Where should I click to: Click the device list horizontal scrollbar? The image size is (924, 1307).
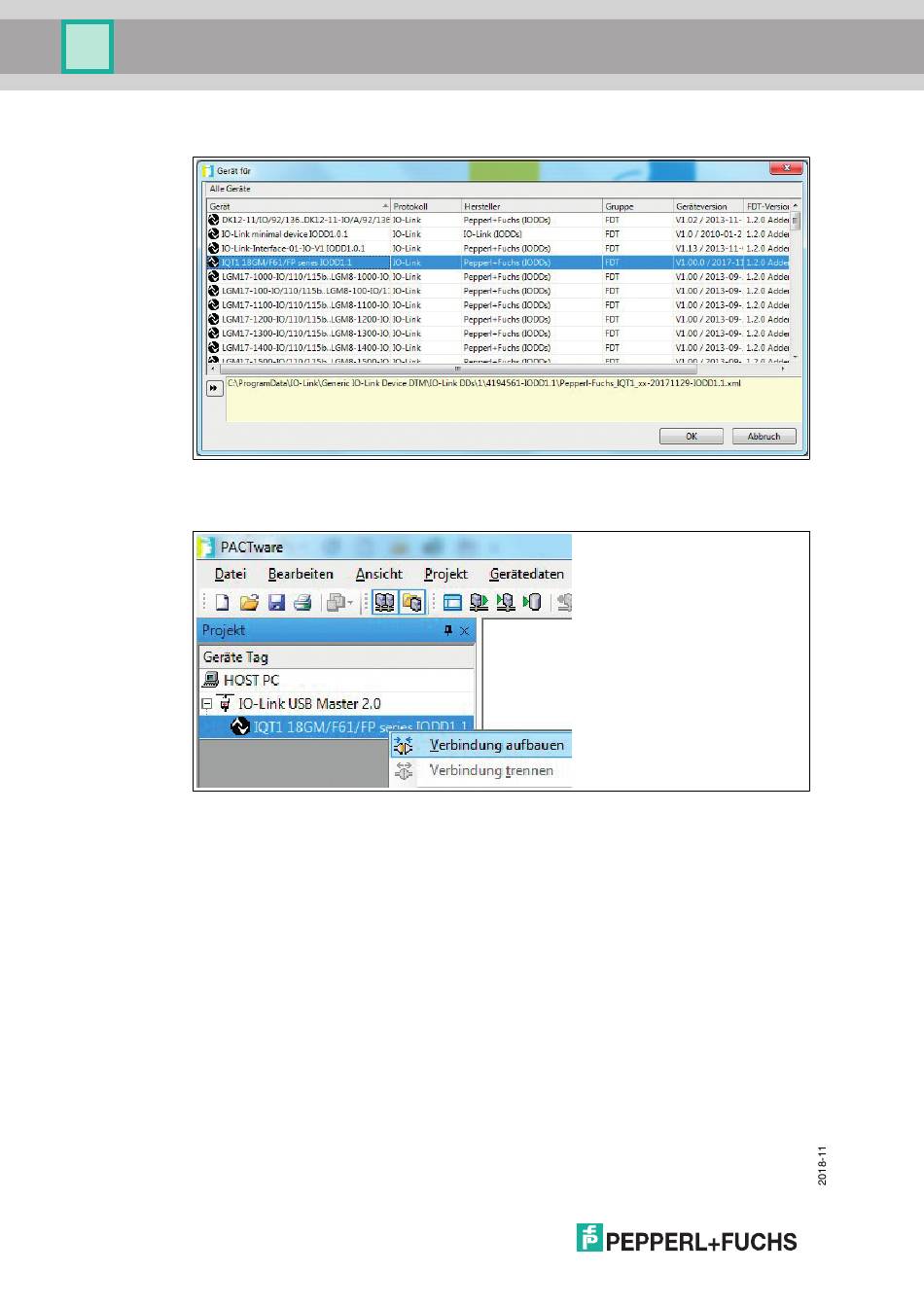click(498, 369)
